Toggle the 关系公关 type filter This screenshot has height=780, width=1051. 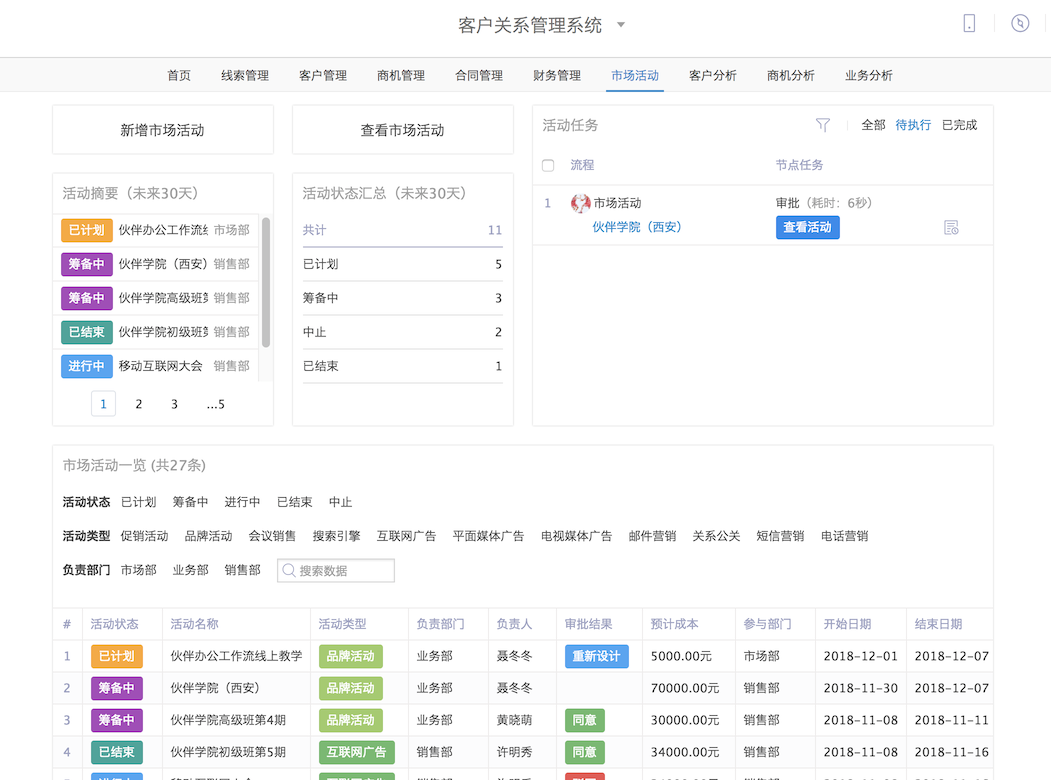[x=716, y=536]
